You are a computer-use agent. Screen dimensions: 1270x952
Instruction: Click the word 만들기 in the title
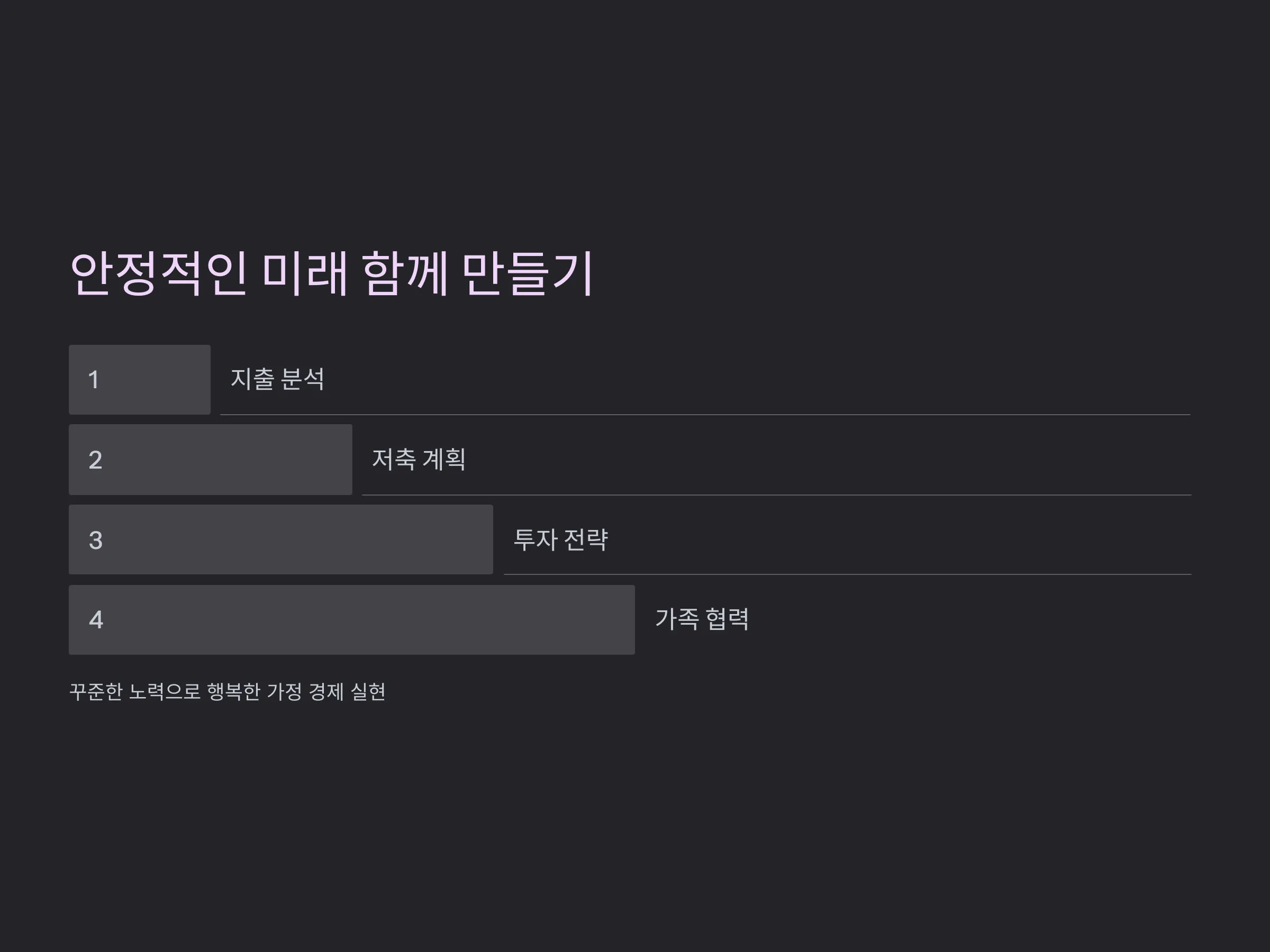click(x=528, y=274)
